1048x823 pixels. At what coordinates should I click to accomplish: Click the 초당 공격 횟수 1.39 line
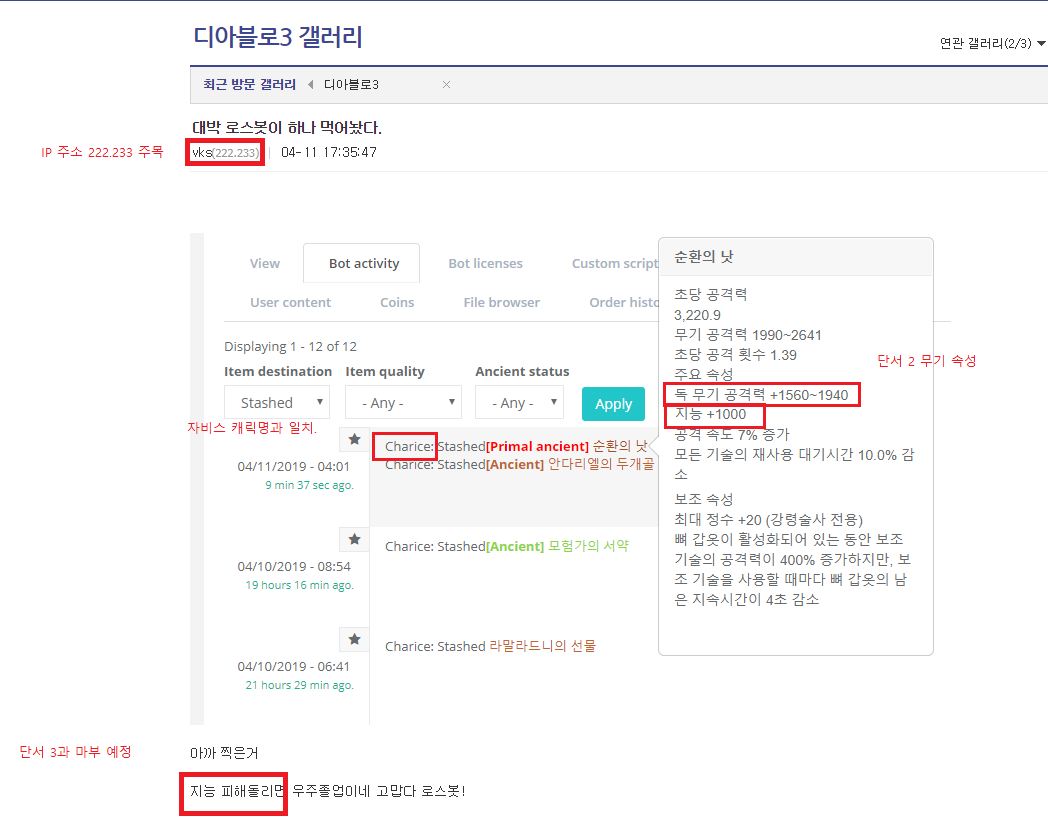pos(735,355)
